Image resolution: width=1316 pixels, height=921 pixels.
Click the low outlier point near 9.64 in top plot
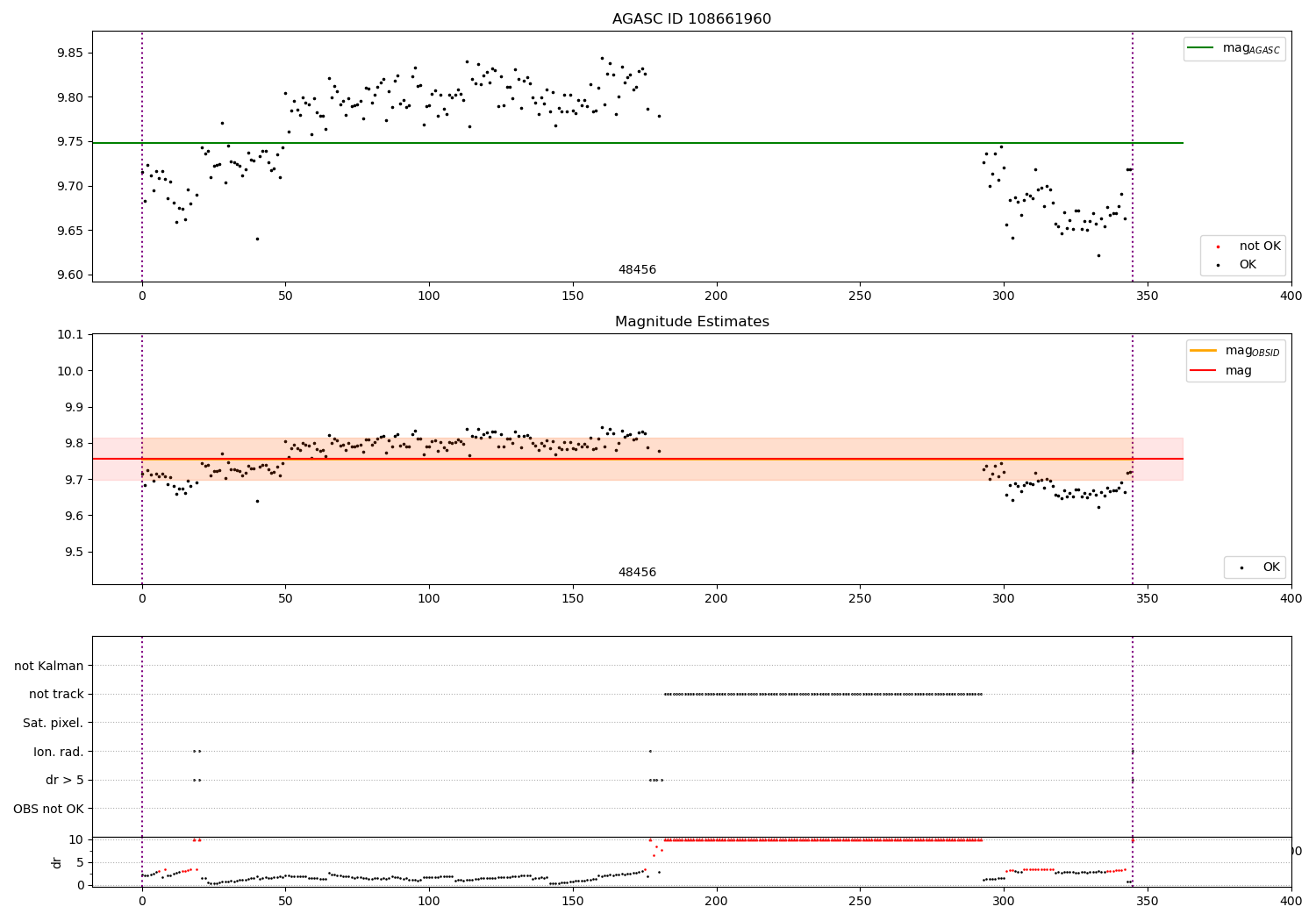tap(257, 239)
